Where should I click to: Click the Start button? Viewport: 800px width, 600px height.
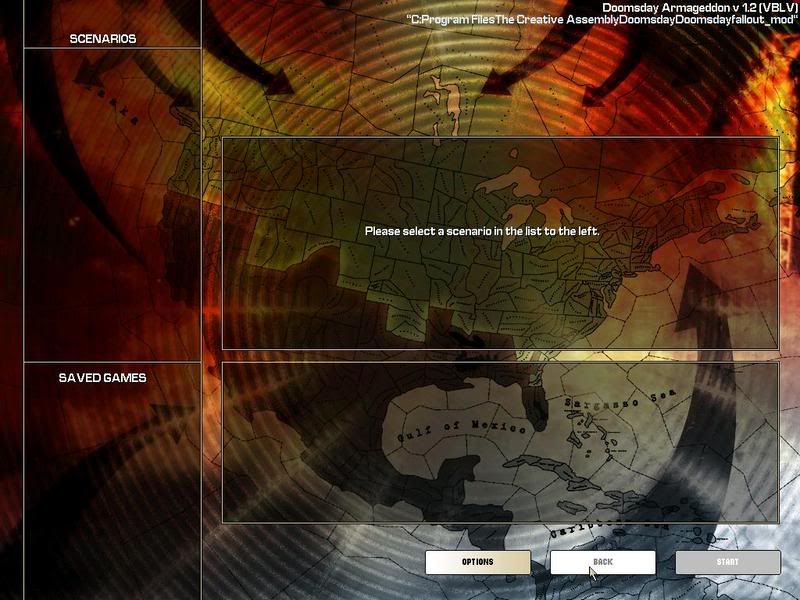click(x=728, y=562)
